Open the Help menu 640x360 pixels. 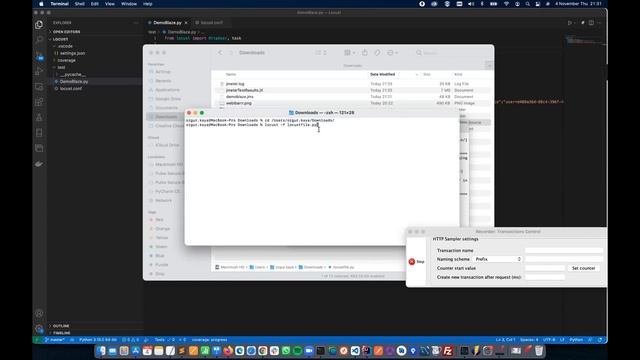(148, 4)
